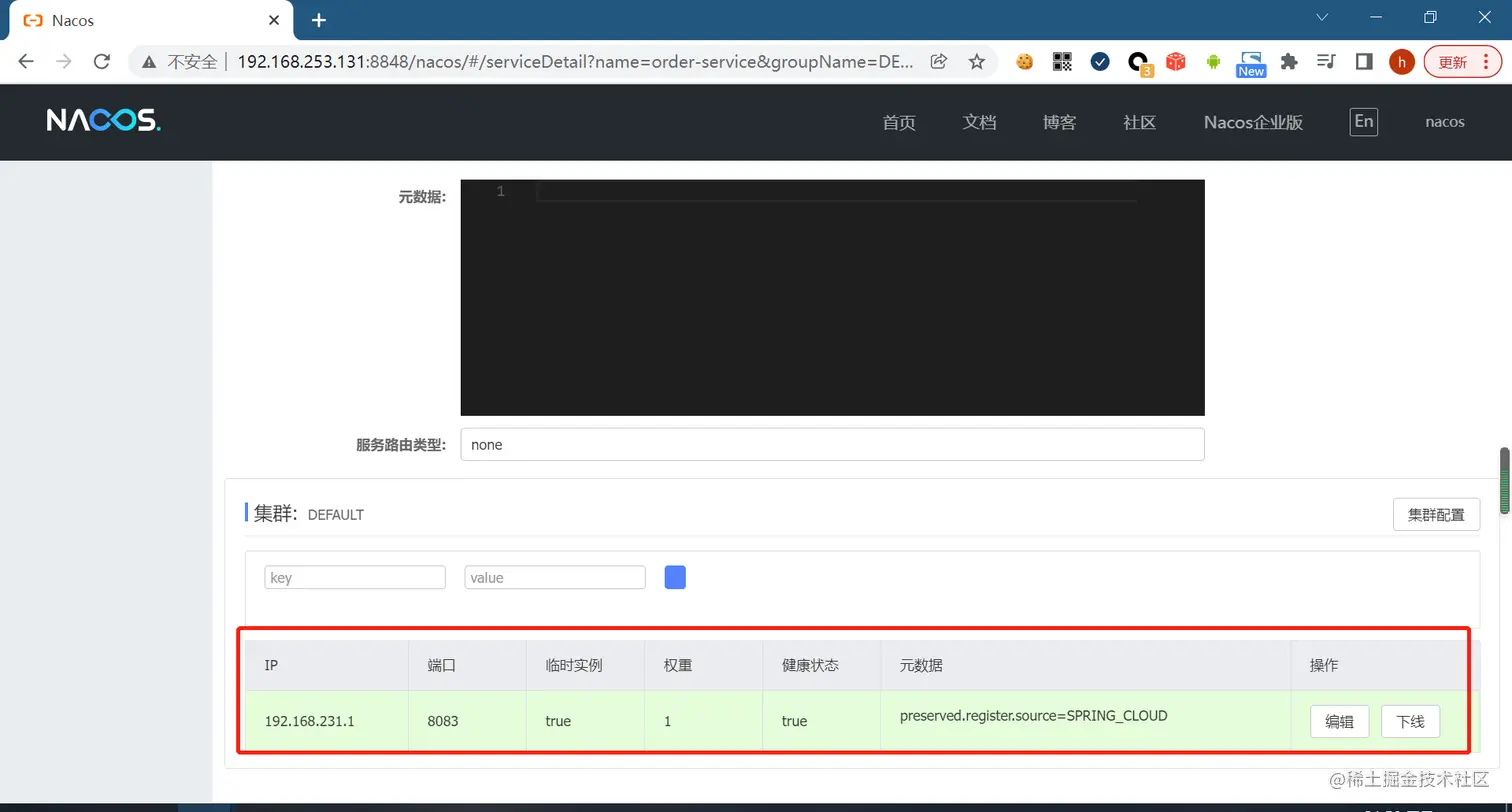Open the profile avatar 'h'
This screenshot has height=812, width=1512.
click(1402, 62)
